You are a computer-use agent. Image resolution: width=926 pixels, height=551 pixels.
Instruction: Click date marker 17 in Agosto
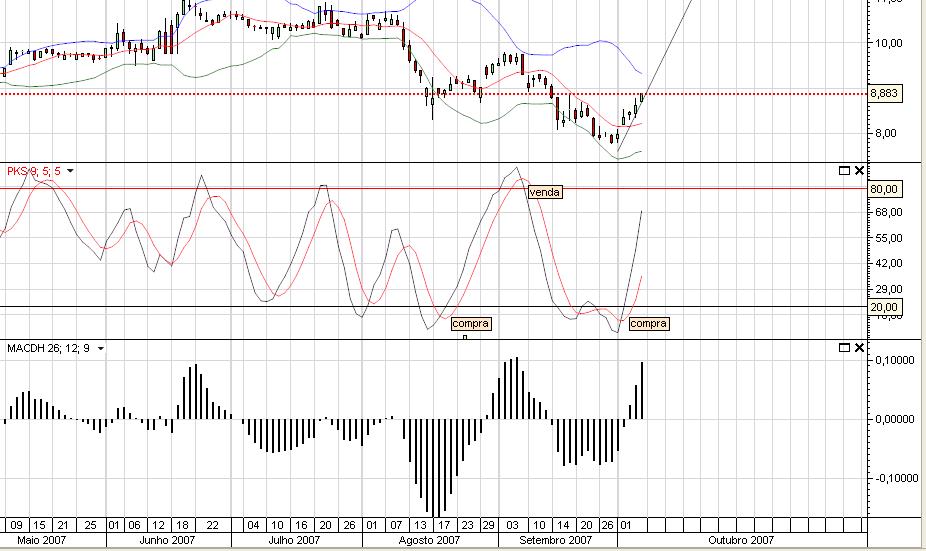click(444, 525)
